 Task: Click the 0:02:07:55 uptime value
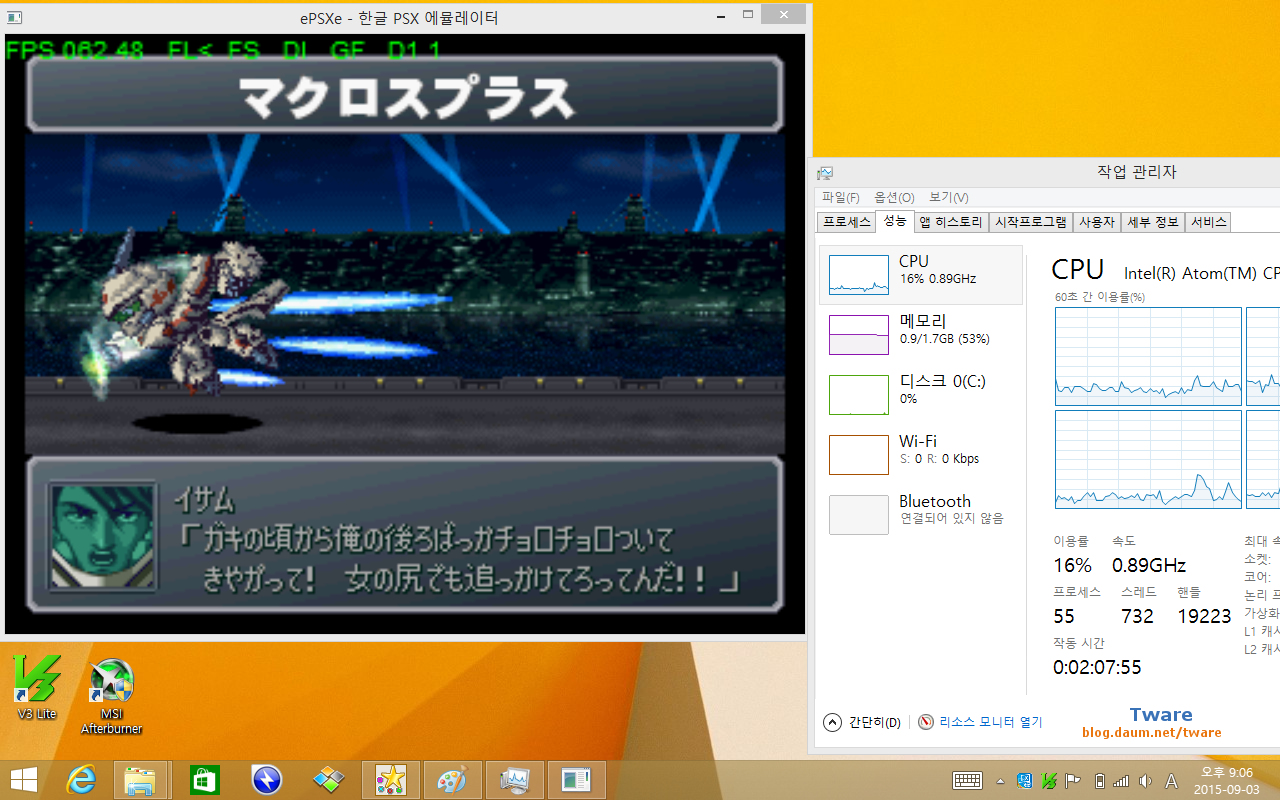(x=1097, y=667)
